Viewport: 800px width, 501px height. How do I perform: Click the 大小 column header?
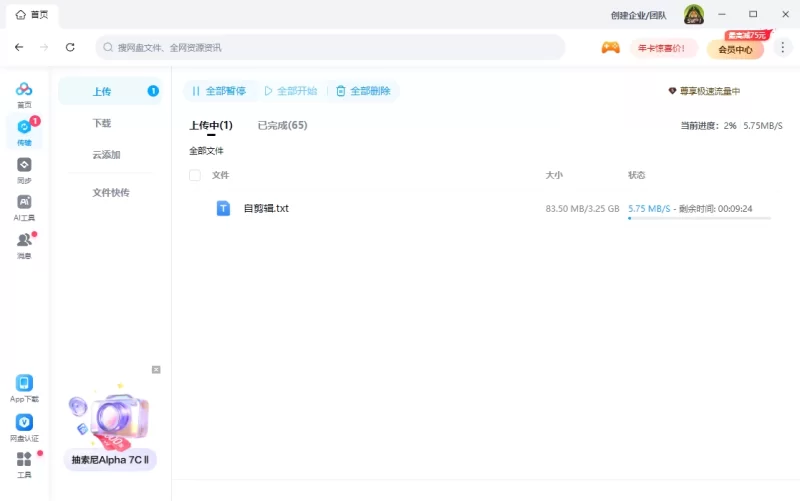point(554,175)
